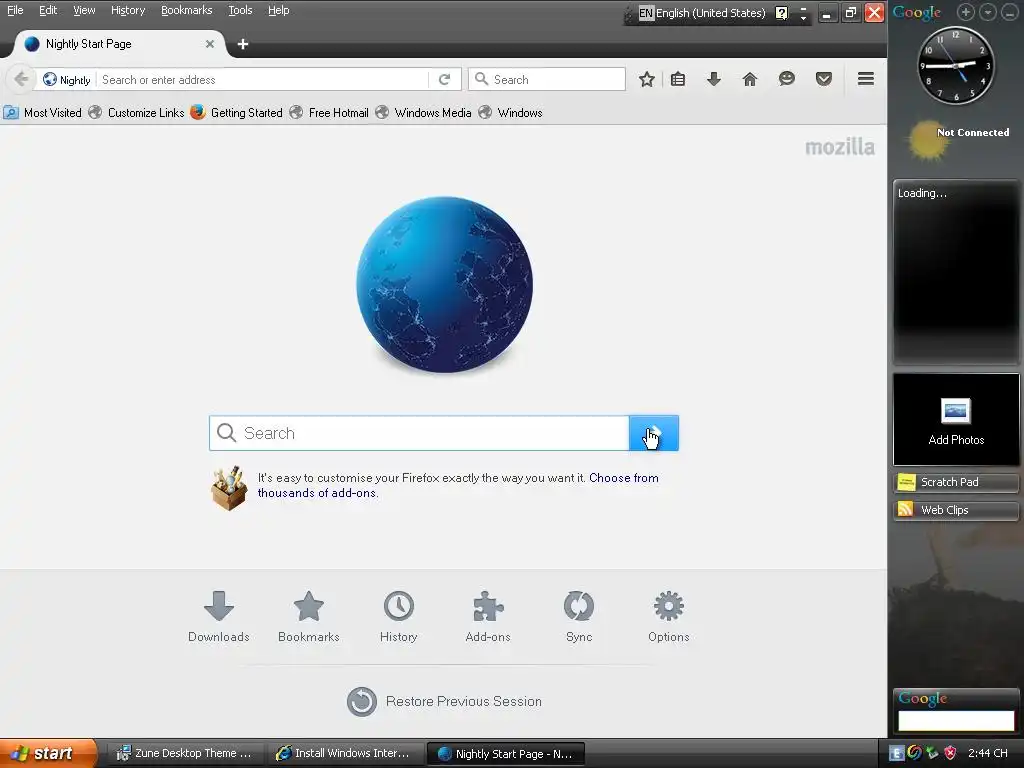
Task: Click the mozilla wordmark link
Action: click(x=840, y=147)
